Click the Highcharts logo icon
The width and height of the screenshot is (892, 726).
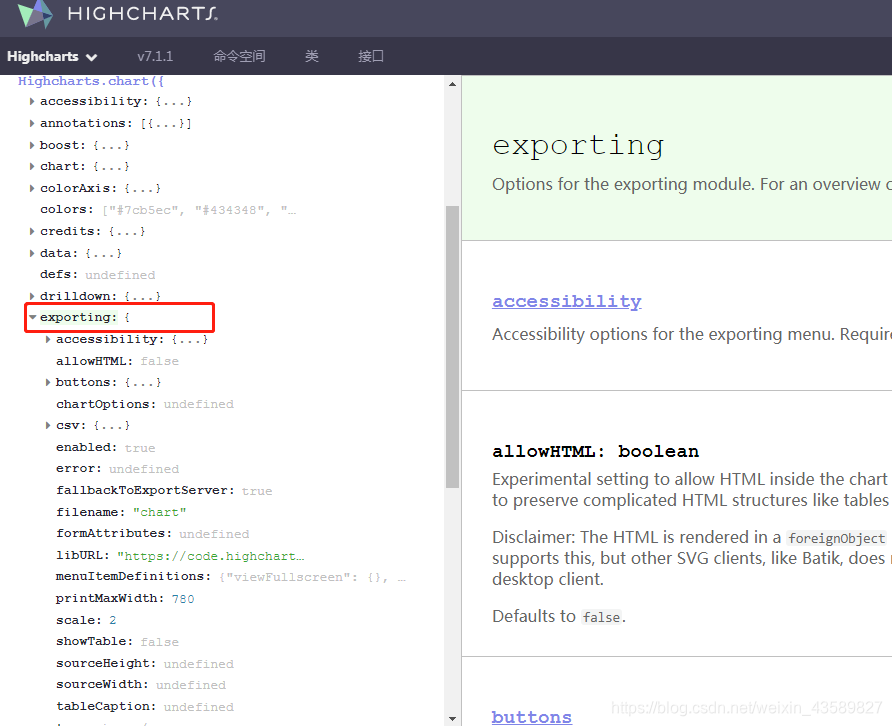35,14
